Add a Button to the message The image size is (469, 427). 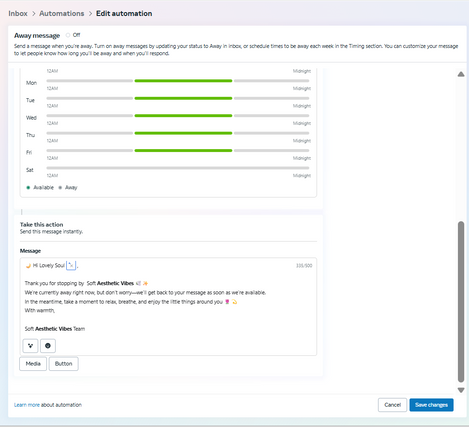tap(64, 364)
